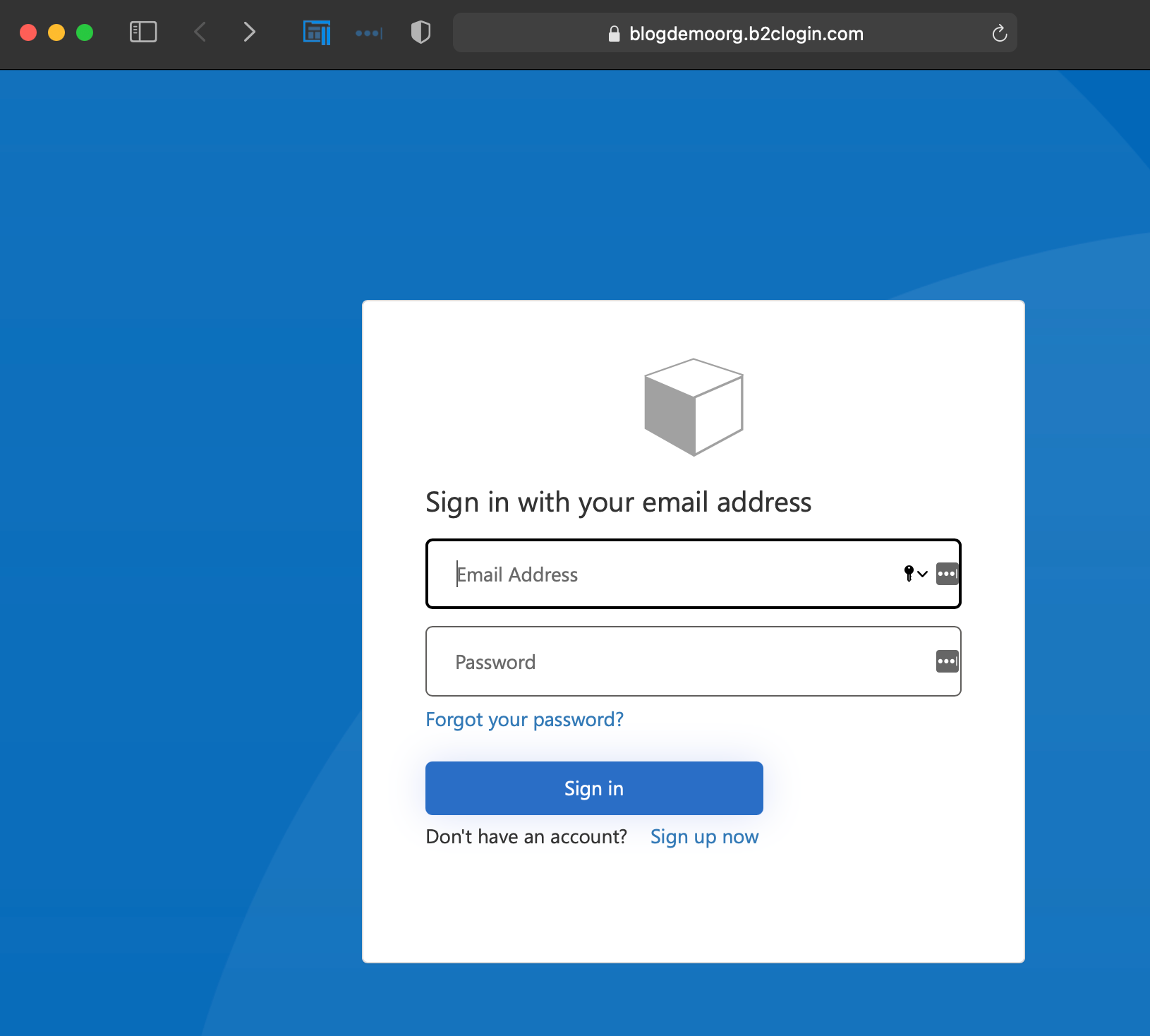The width and height of the screenshot is (1150, 1036).
Task: Click the "Don't have an account?" text
Action: point(526,837)
